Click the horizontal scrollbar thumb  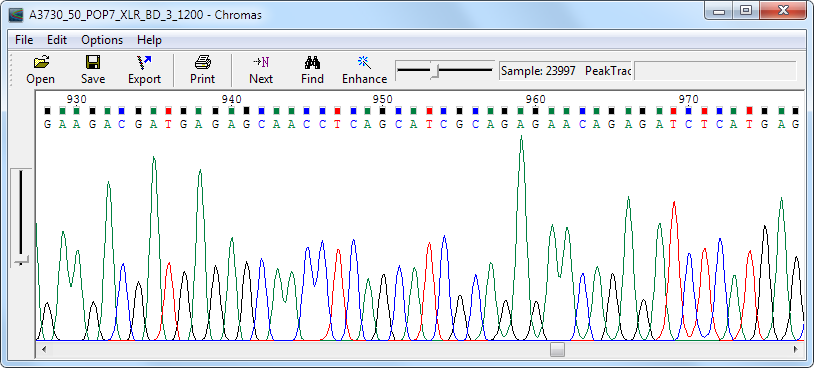pos(557,349)
